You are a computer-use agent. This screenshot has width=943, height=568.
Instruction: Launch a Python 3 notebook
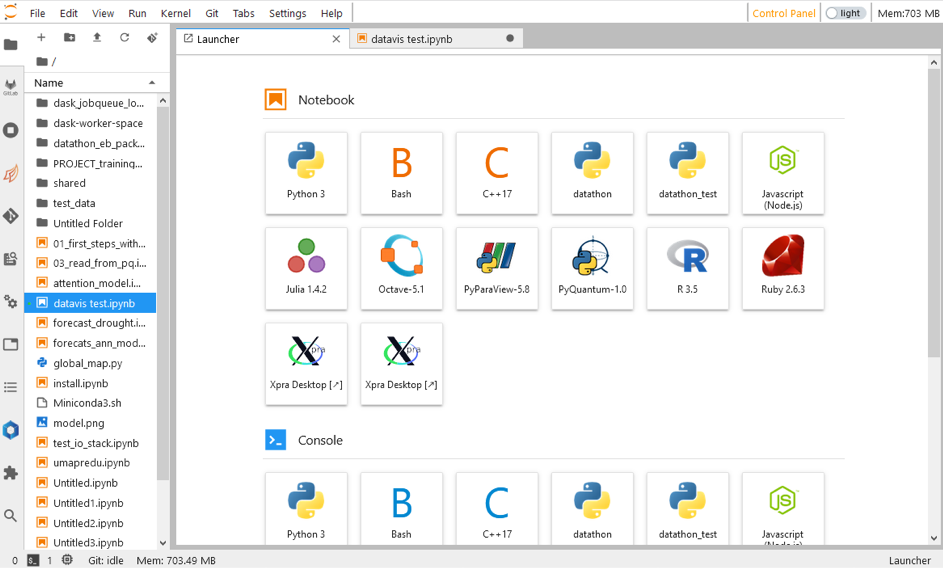[306, 173]
